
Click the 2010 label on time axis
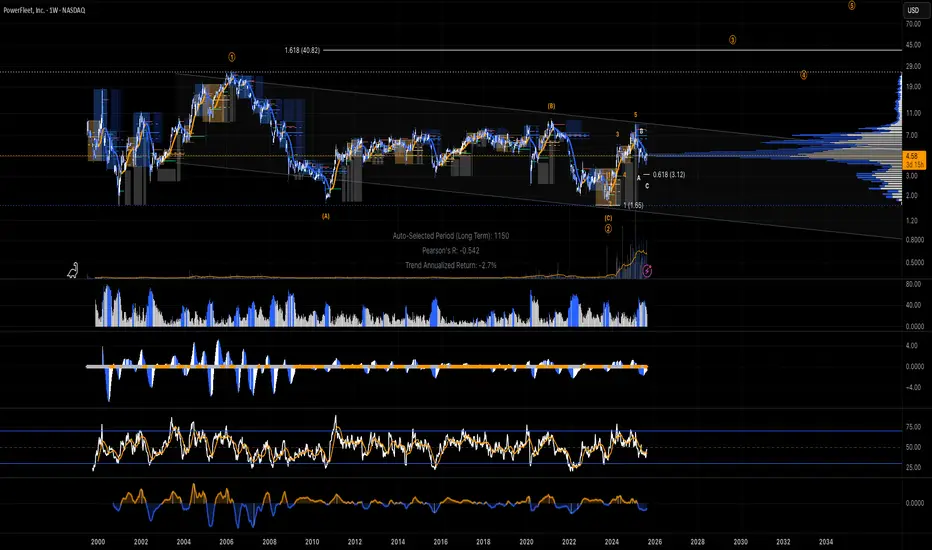(x=312, y=542)
